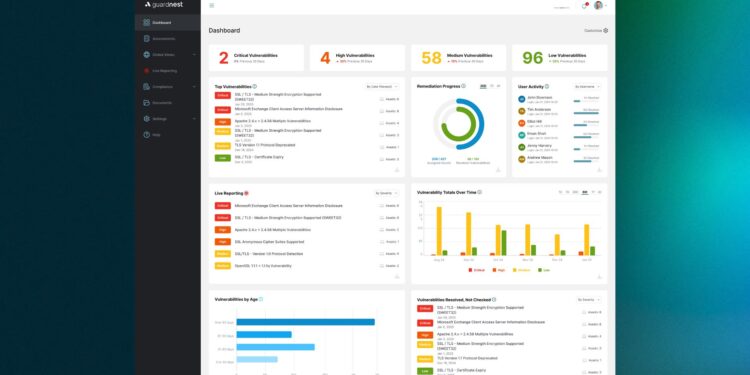This screenshot has width=750, height=375.
Task: Toggle the Medium legend series
Action: 522,270
